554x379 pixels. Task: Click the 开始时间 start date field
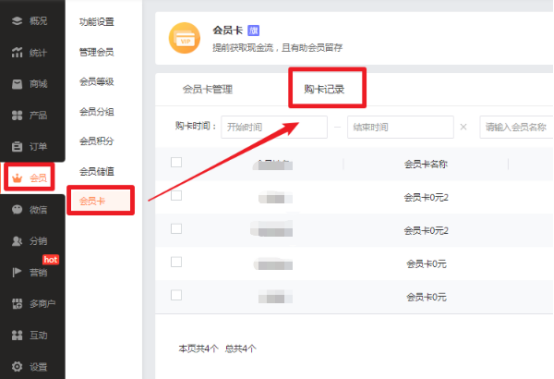coord(274,127)
